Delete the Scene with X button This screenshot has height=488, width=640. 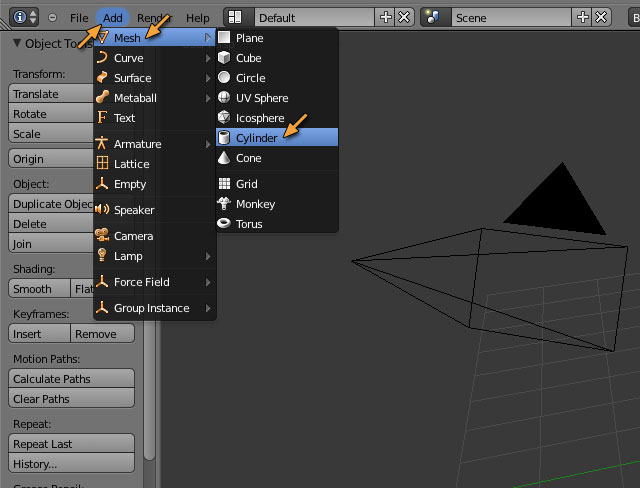601,18
